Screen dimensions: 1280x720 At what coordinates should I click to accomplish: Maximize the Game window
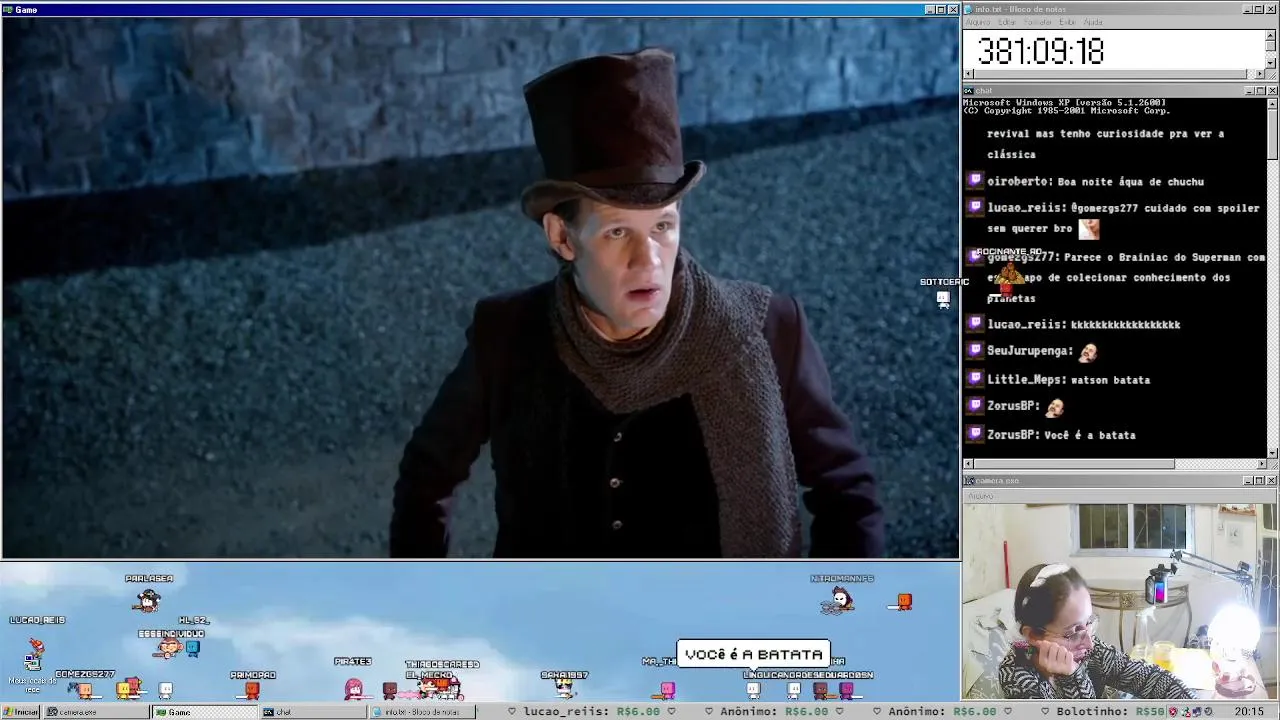coord(941,10)
